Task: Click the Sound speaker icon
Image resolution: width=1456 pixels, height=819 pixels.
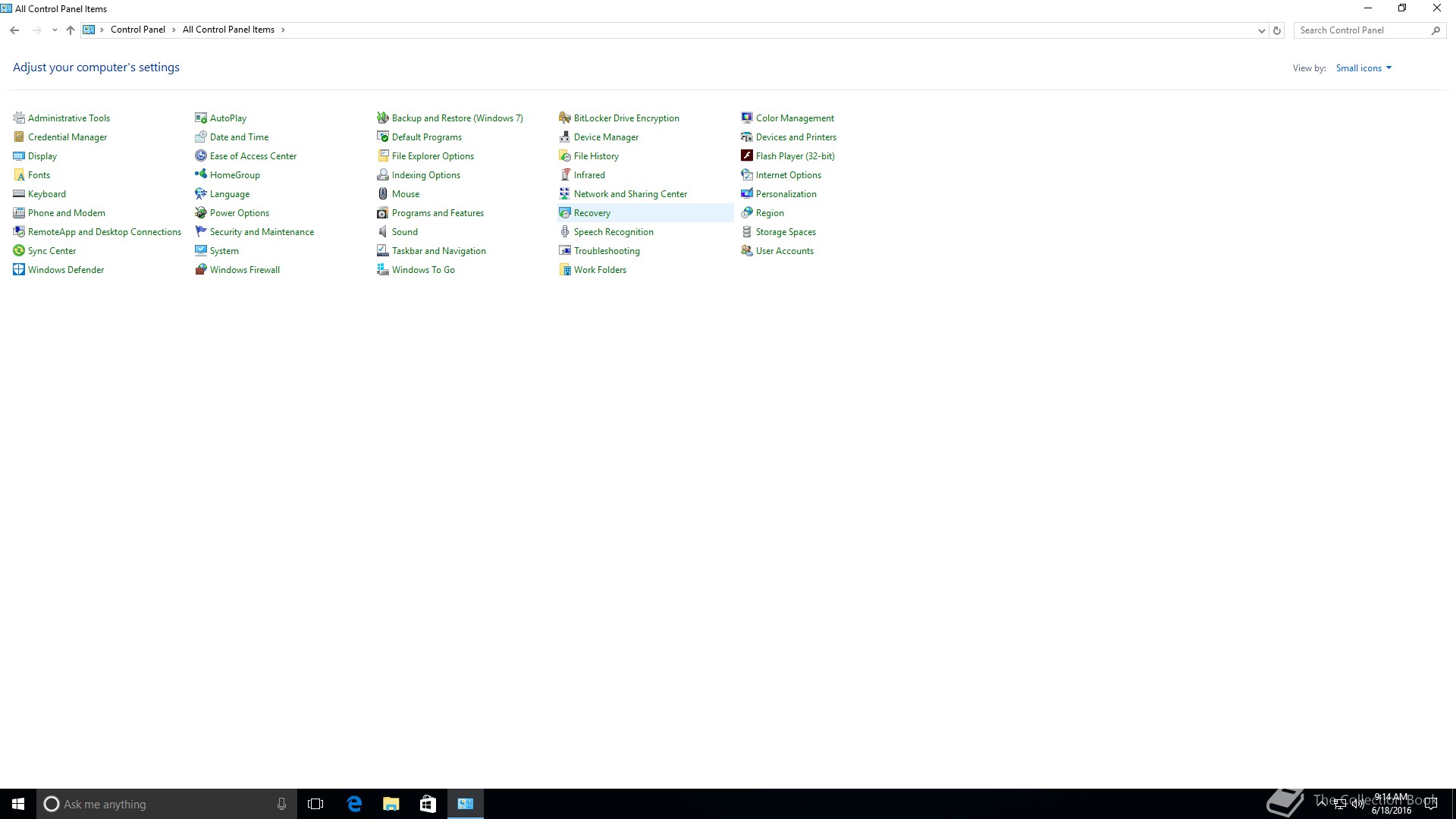Action: pos(383,232)
